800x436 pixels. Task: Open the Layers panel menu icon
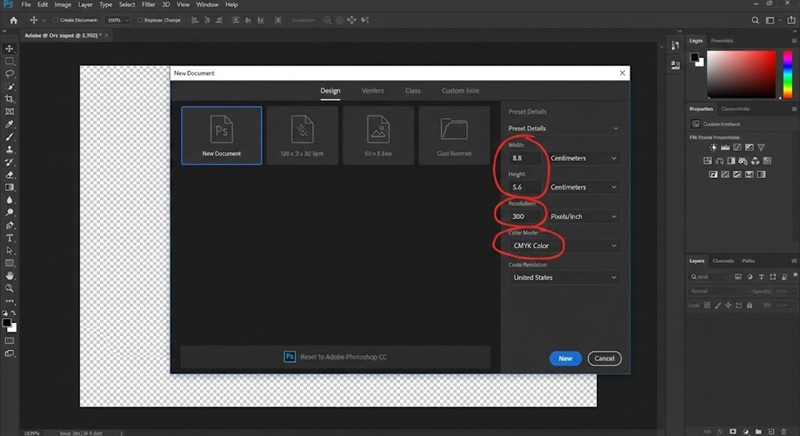click(794, 261)
